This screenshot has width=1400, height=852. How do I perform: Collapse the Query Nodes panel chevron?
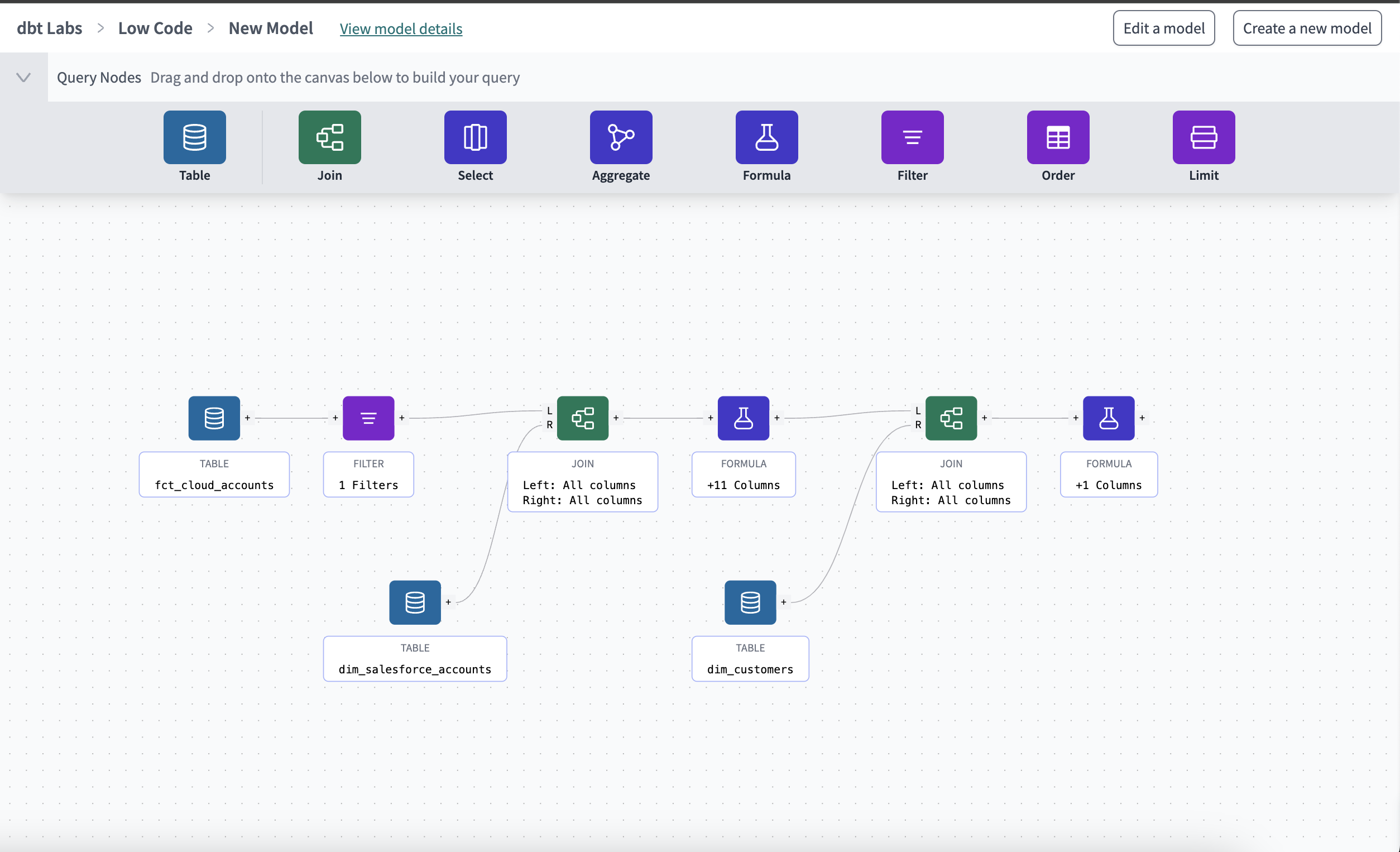23,77
